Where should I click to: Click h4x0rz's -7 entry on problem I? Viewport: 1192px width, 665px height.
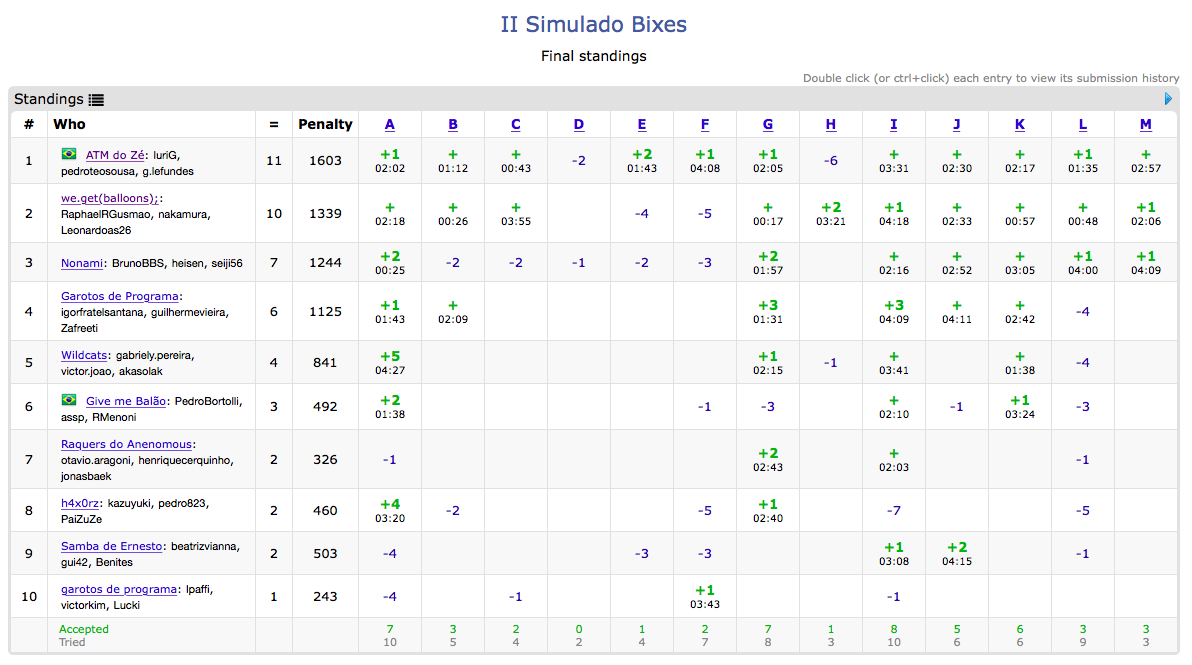893,511
